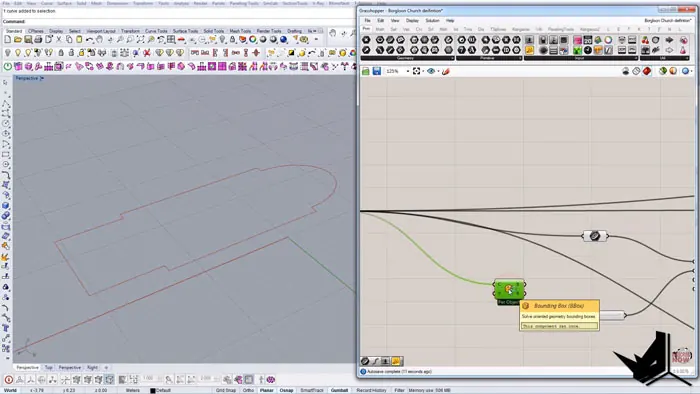Open the Solution menu in Grasshopper
Image resolution: width=700 pixels, height=394 pixels.
(x=432, y=21)
